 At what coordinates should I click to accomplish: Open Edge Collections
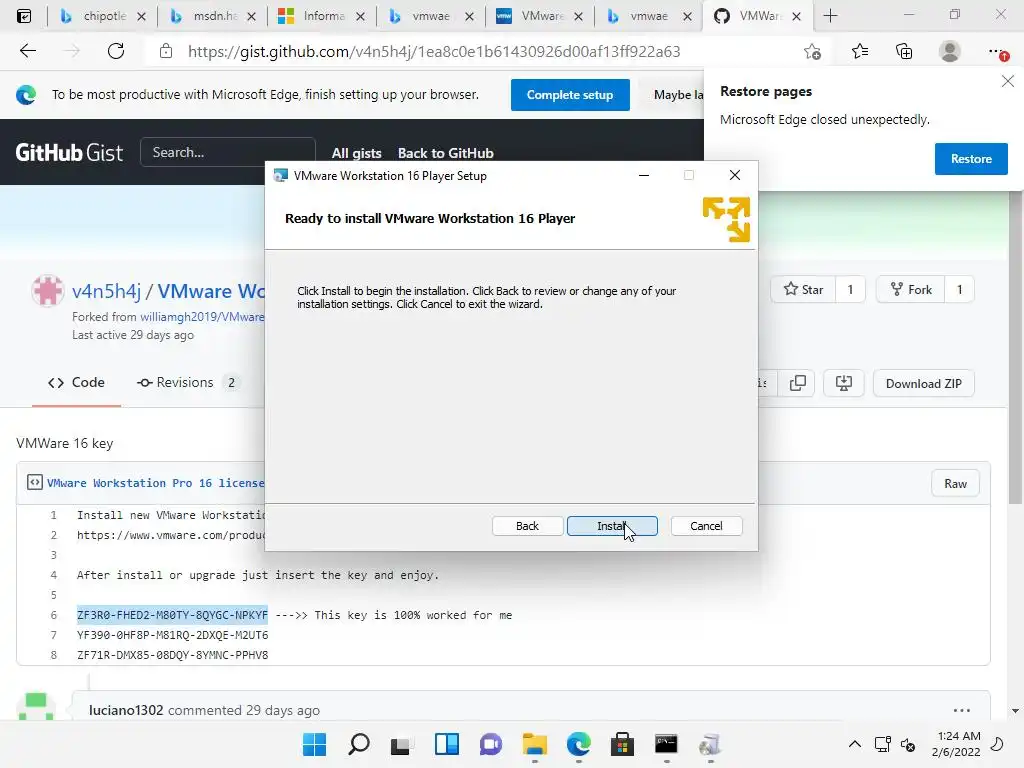pos(904,51)
